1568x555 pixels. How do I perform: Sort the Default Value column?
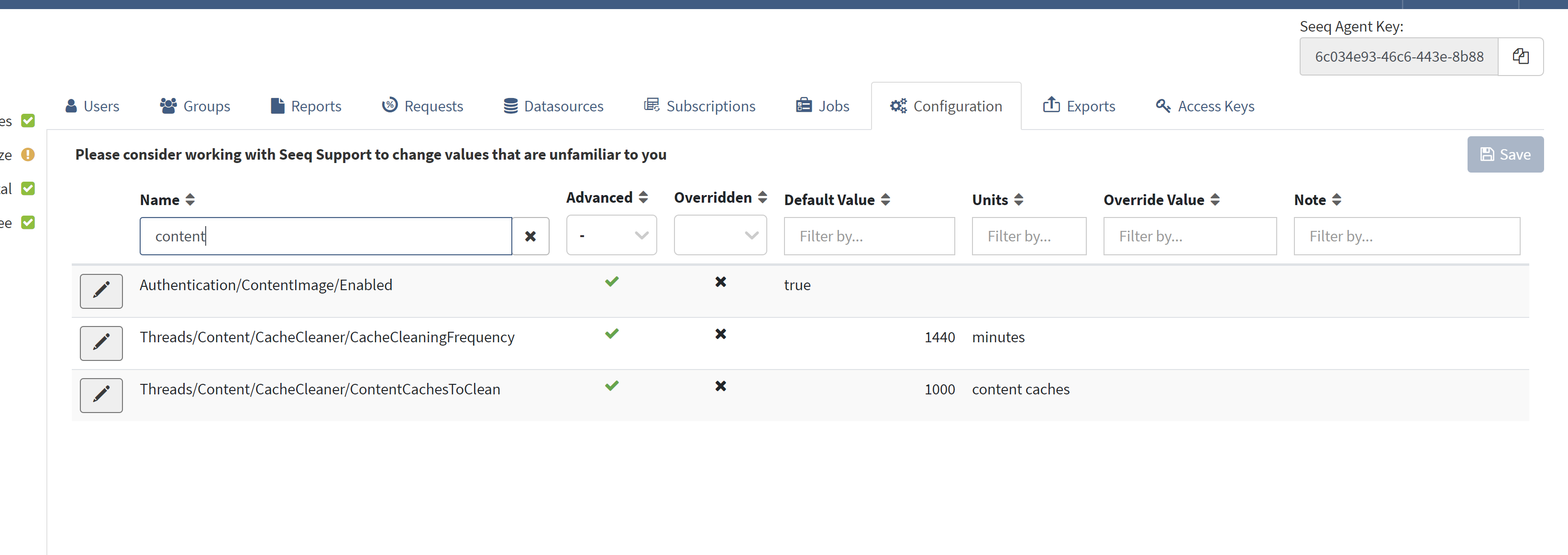click(x=885, y=200)
